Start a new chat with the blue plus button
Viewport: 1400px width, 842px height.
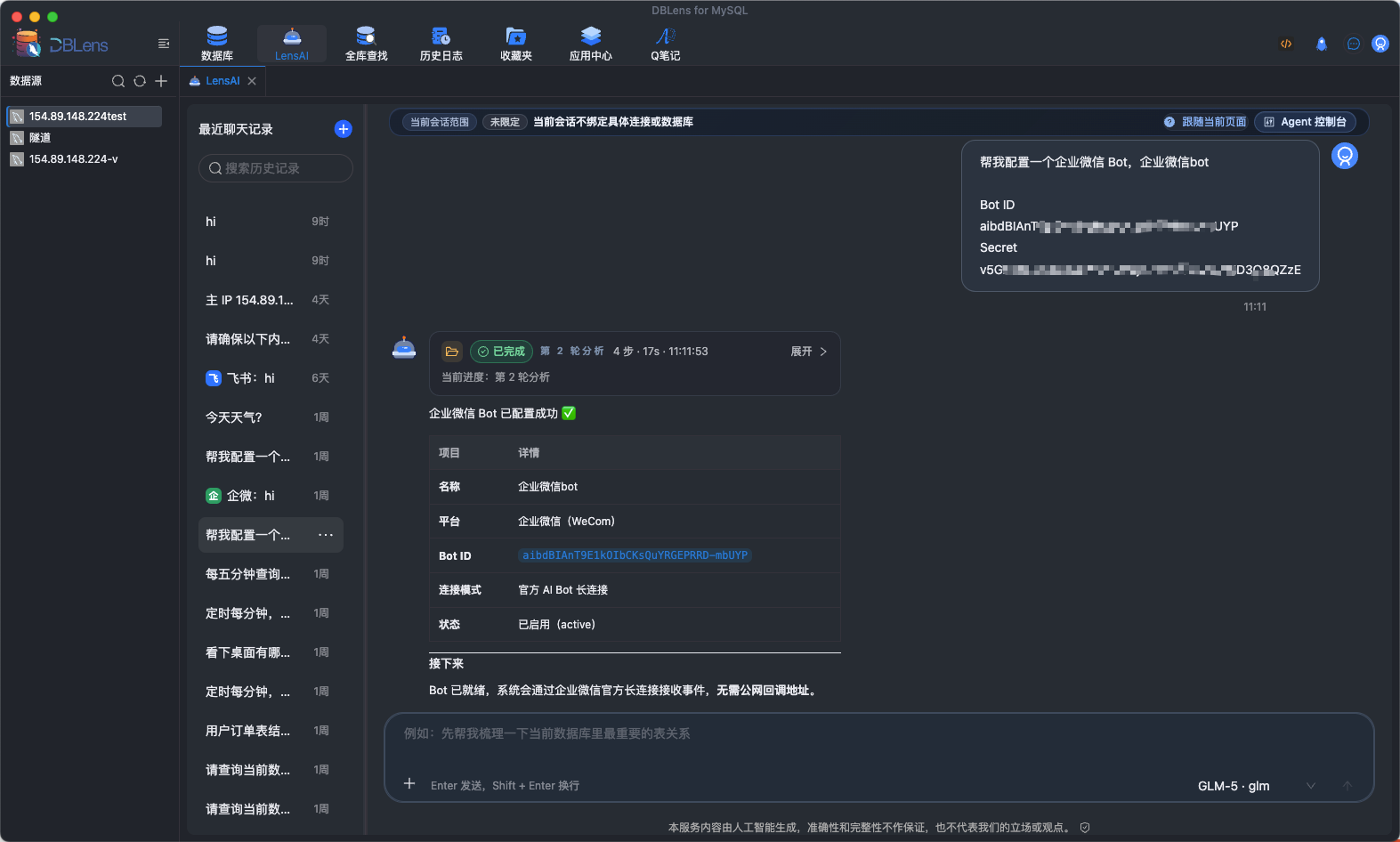pos(343,129)
